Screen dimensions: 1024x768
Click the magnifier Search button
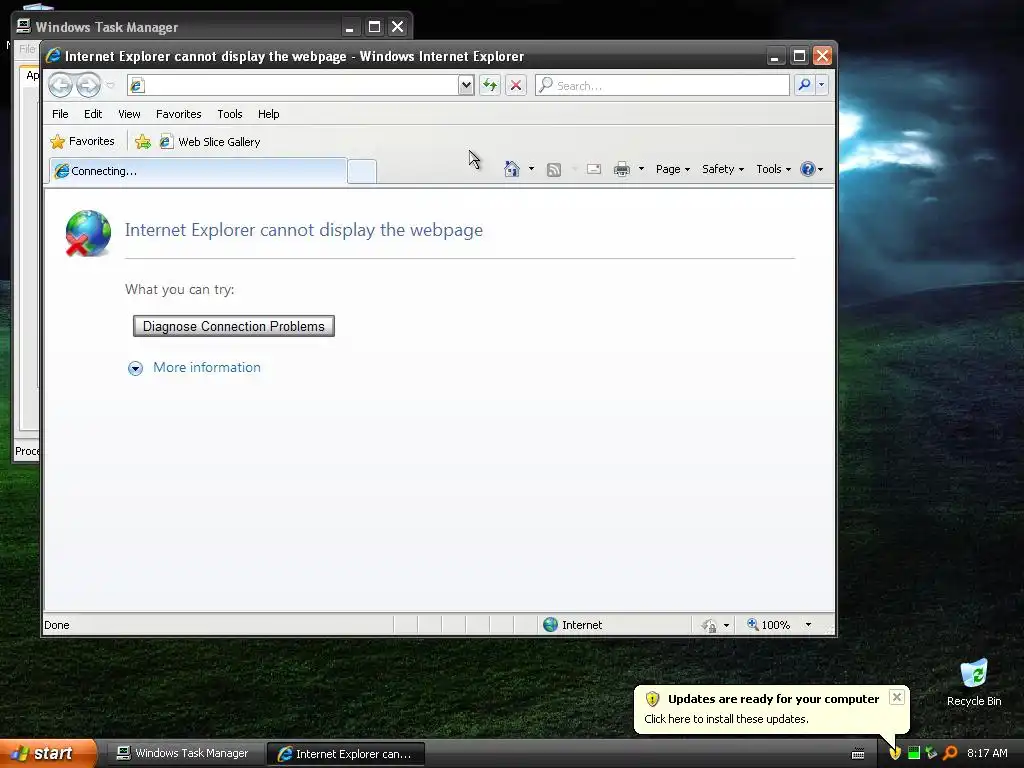[x=805, y=85]
